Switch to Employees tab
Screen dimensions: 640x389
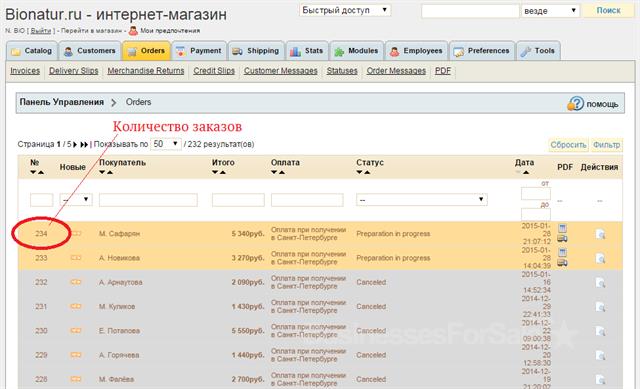pyautogui.click(x=416, y=51)
